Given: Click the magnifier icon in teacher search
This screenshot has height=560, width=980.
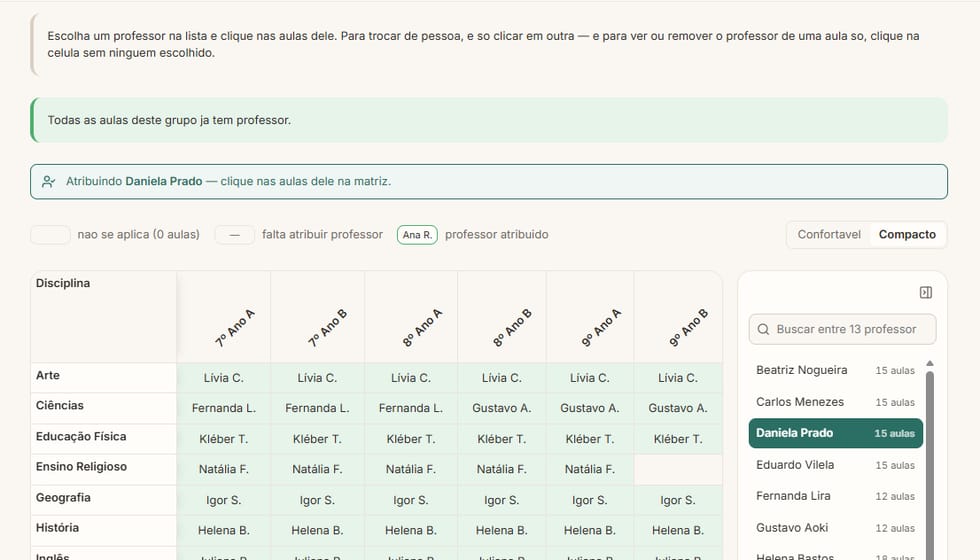Looking at the screenshot, I should point(763,329).
